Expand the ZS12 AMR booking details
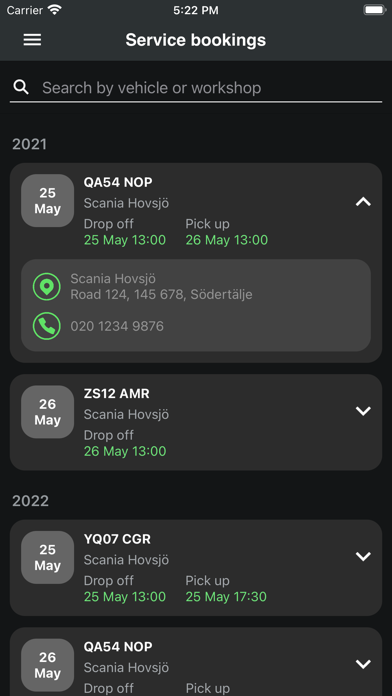392x696 pixels. click(363, 411)
